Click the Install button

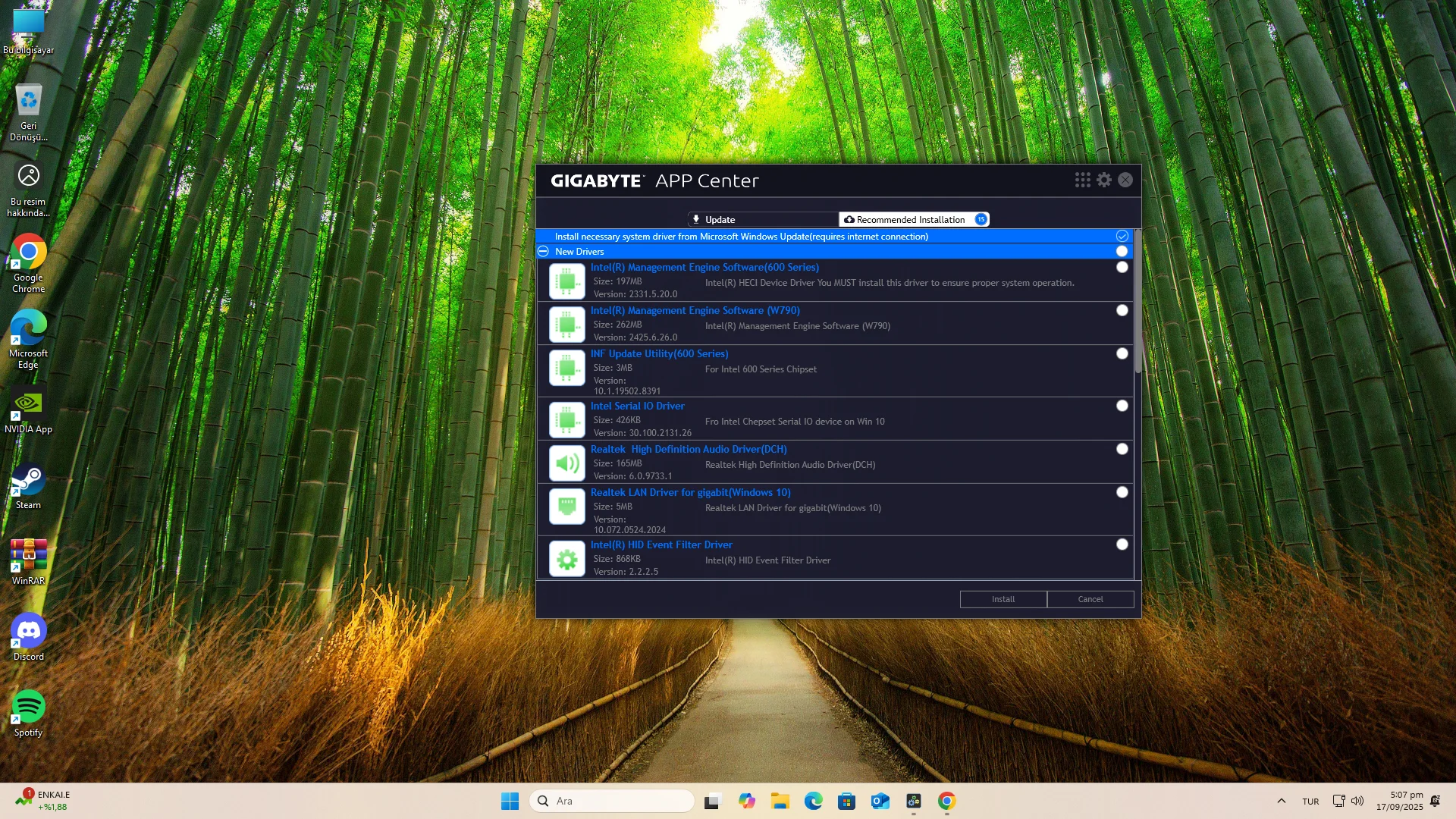[1003, 599]
